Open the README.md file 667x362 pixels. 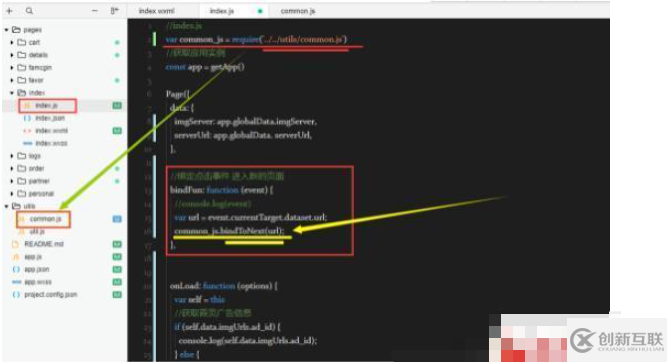pyautogui.click(x=44, y=244)
